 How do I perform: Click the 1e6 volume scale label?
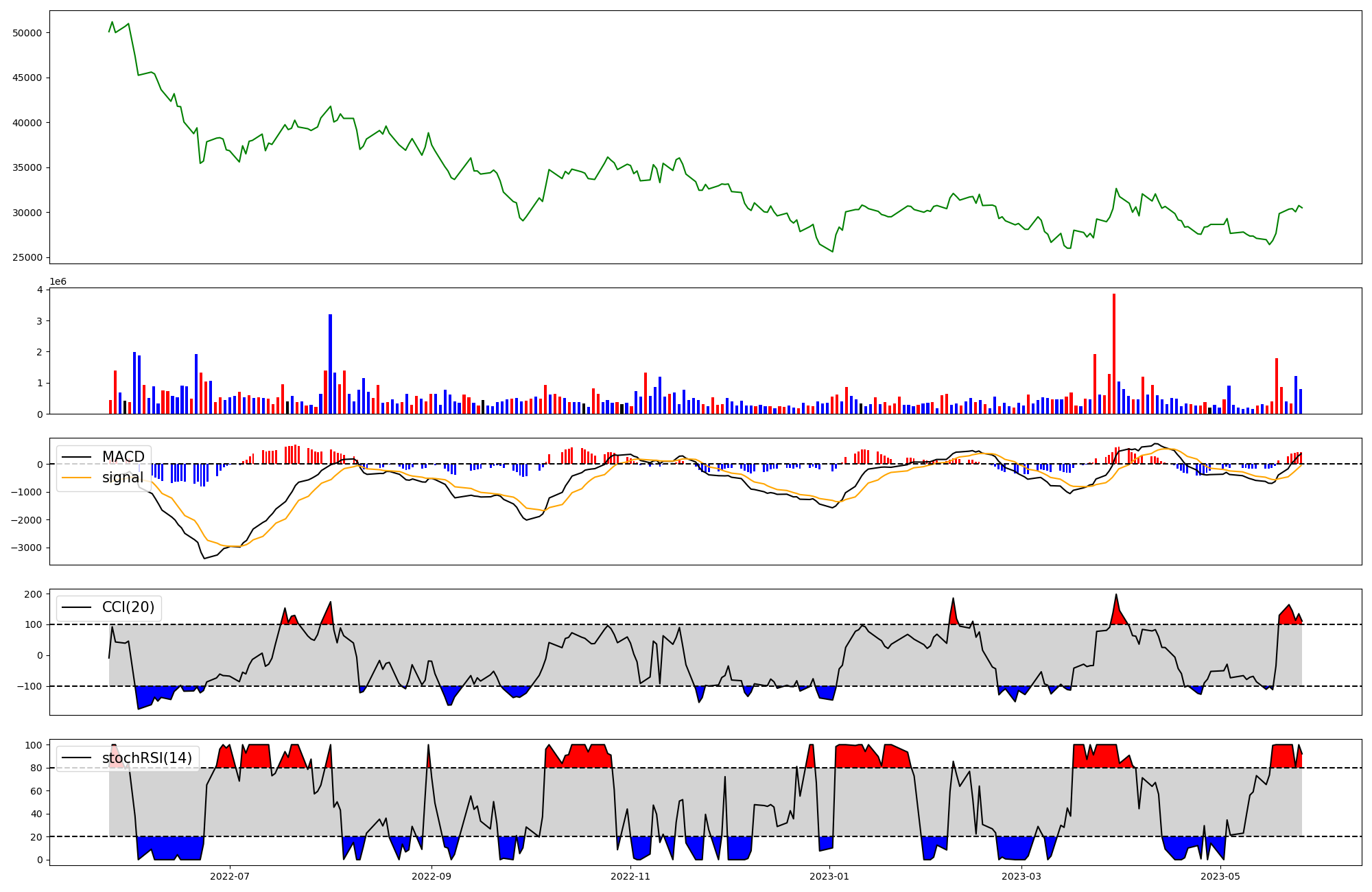pyautogui.click(x=58, y=282)
